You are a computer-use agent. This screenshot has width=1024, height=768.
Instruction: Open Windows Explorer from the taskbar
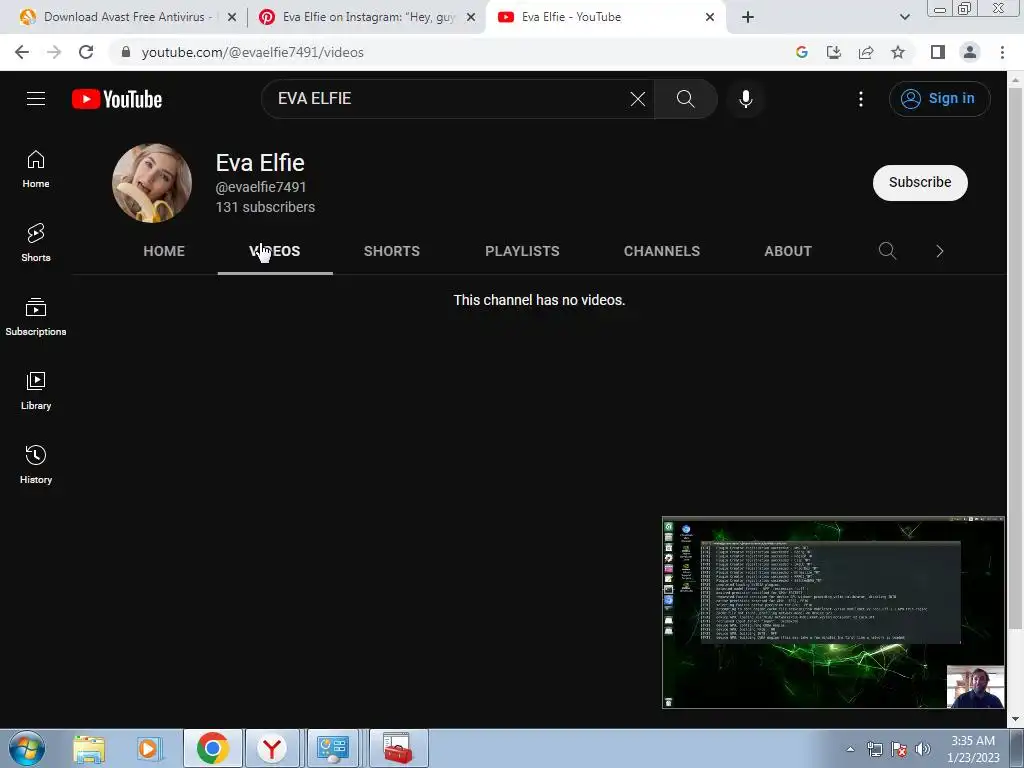[89, 749]
